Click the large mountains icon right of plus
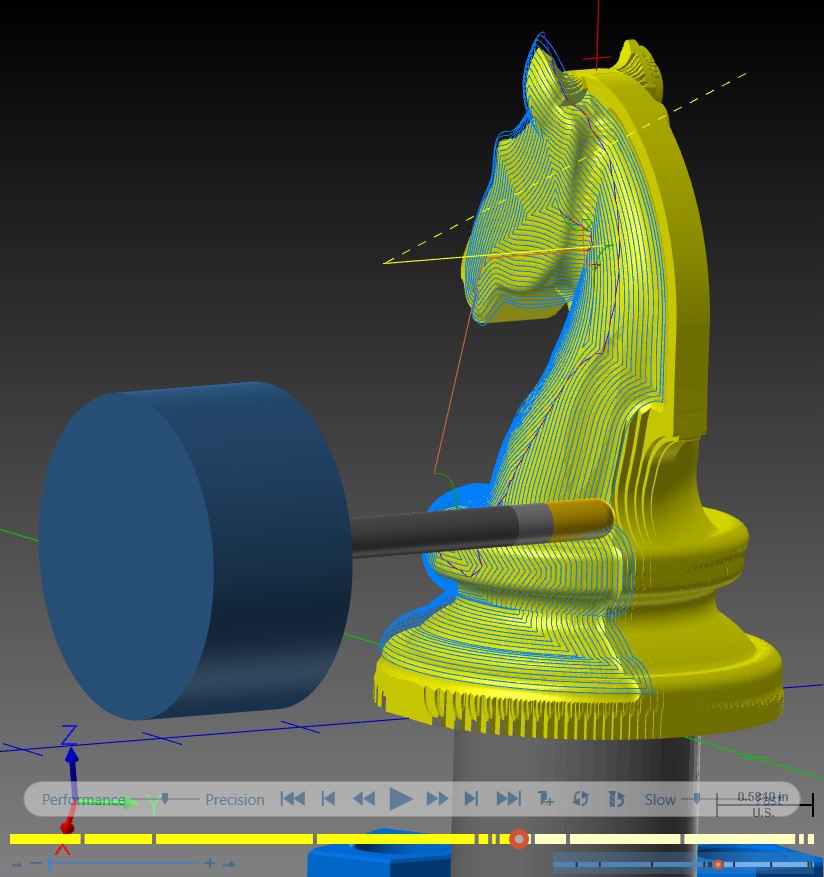The height and width of the screenshot is (877, 824). tap(229, 864)
